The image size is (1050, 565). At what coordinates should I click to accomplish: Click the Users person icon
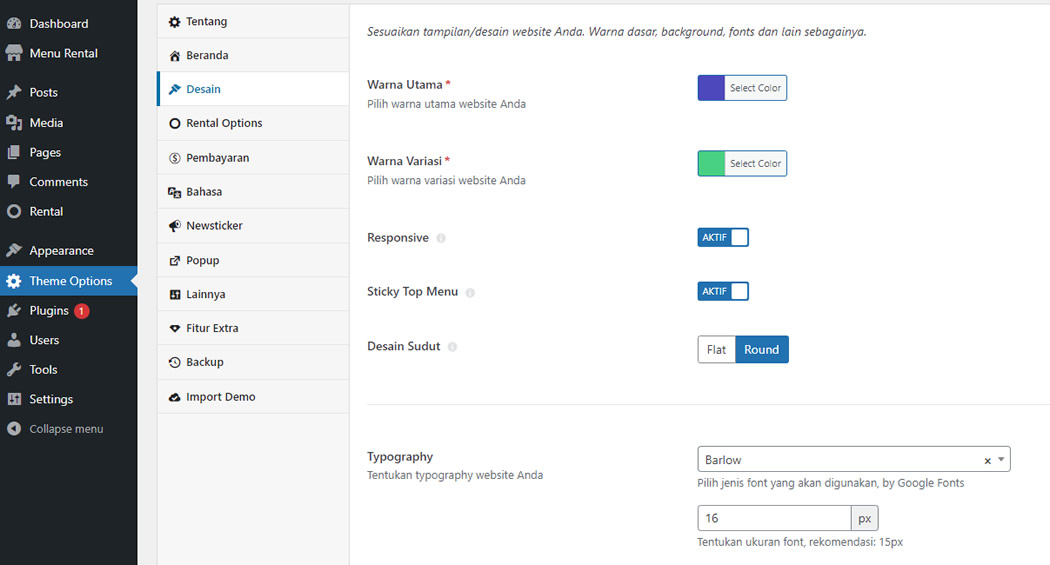14,340
